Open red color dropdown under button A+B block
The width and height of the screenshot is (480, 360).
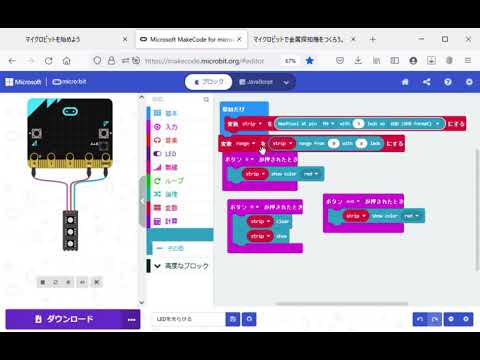(x=412, y=216)
